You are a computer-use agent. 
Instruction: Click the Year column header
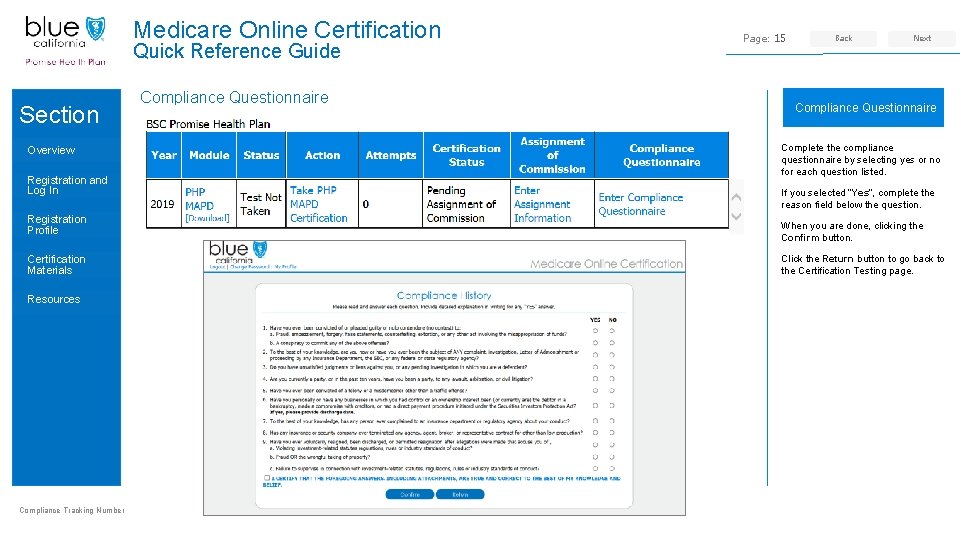pos(163,156)
